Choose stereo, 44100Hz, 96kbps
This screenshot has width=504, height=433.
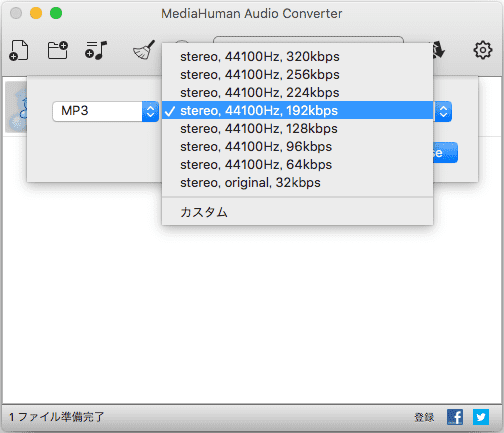[297, 146]
